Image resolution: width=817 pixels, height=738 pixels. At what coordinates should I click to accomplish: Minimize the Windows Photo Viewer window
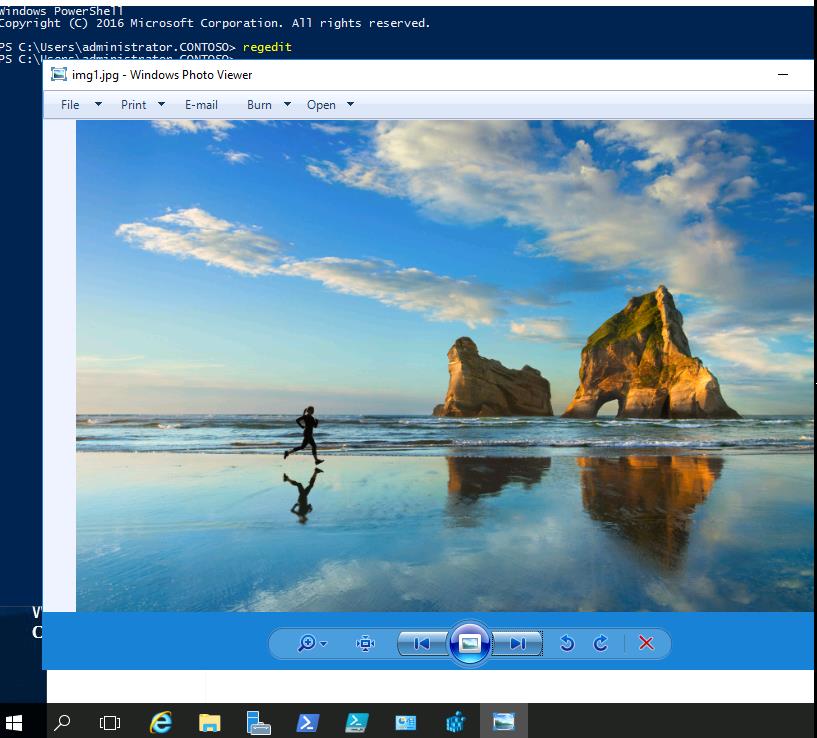(x=783, y=75)
